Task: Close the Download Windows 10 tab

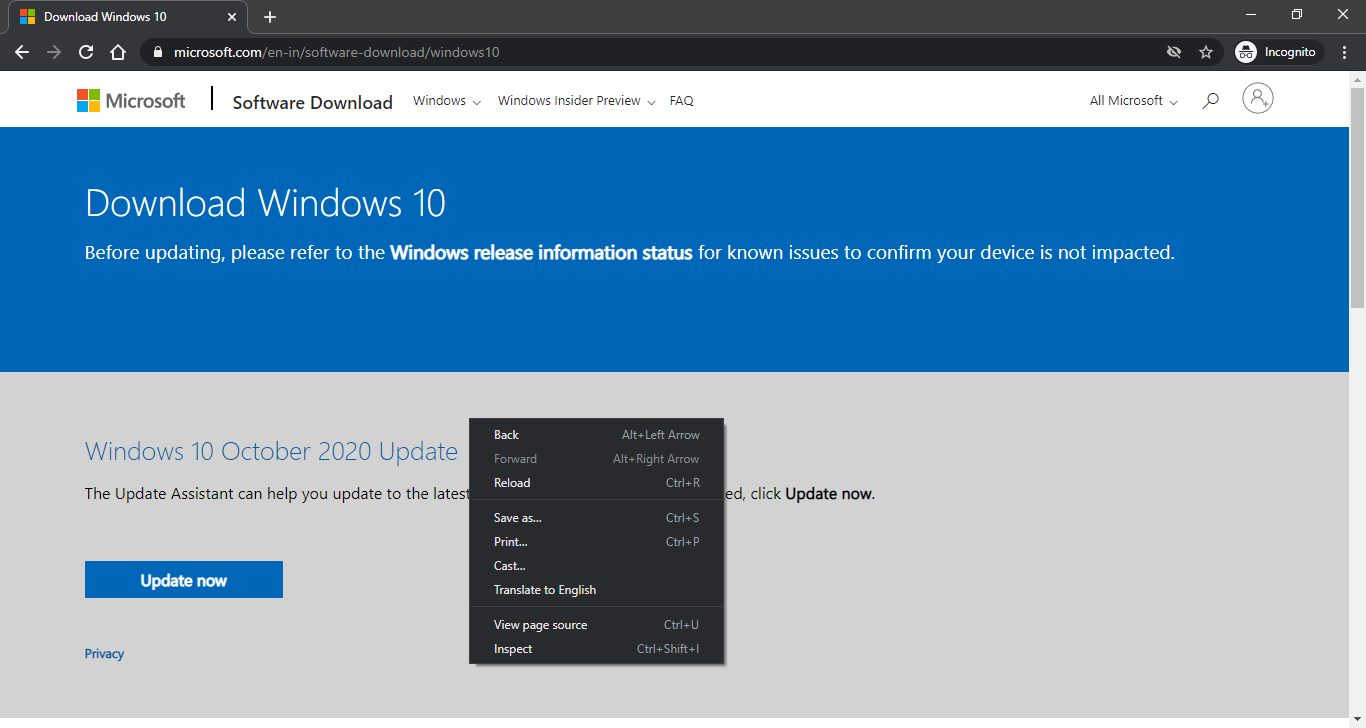Action: [232, 17]
